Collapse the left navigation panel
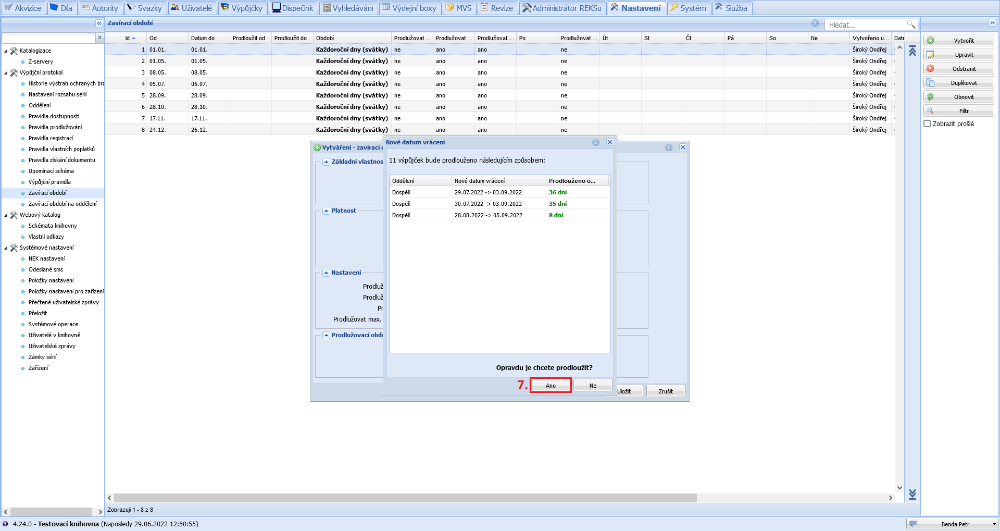The height and width of the screenshot is (531, 1000). pyautogui.click(x=98, y=22)
